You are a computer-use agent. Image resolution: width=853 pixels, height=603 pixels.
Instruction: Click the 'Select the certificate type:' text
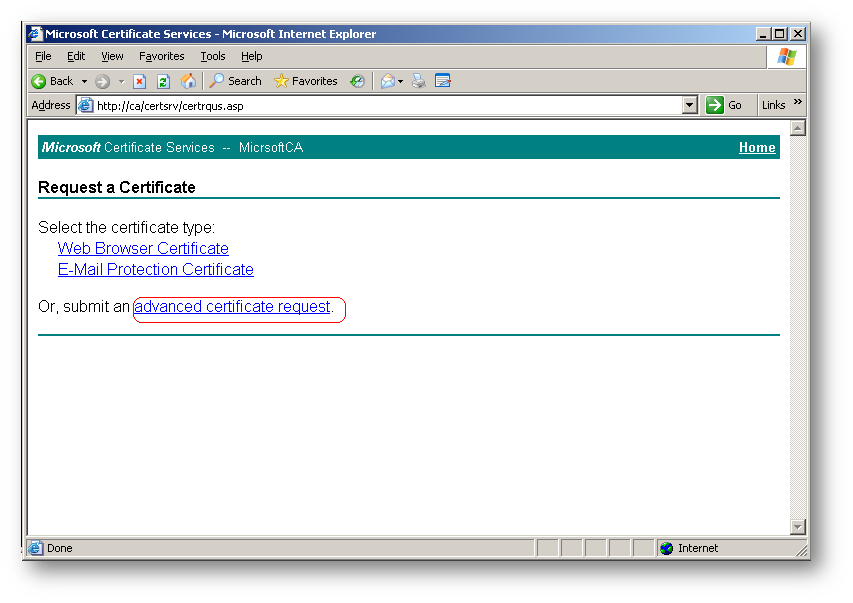[x=127, y=227]
